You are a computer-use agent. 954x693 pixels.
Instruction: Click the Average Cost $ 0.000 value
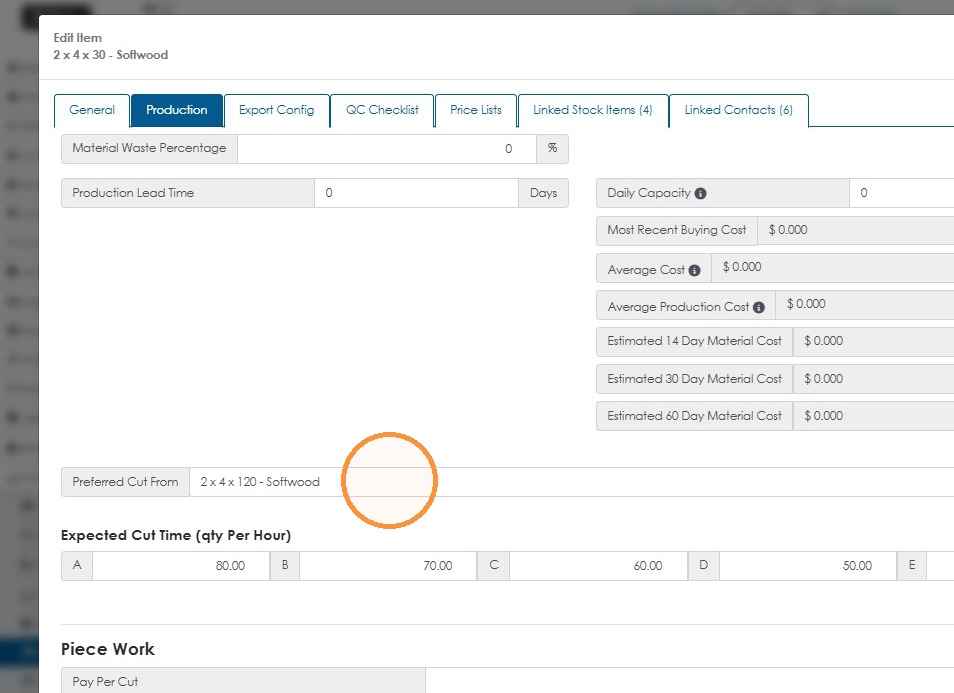[x=832, y=267]
